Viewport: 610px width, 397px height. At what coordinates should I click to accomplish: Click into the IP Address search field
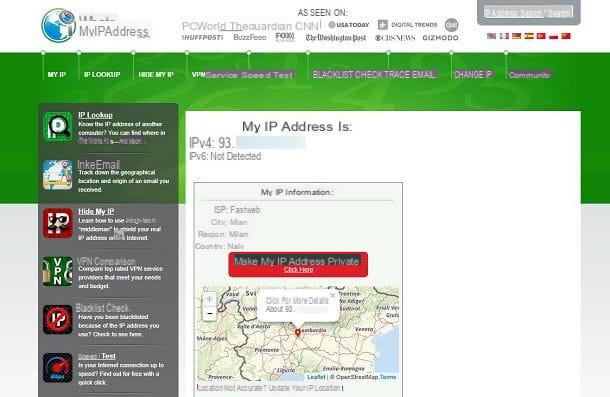515,13
